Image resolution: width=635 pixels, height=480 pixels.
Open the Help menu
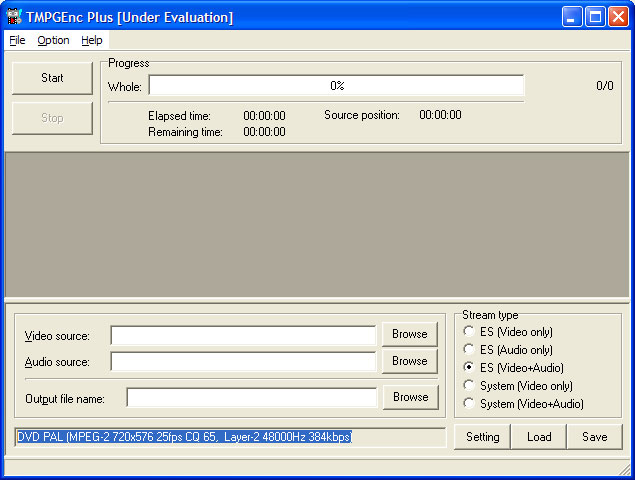pos(92,40)
